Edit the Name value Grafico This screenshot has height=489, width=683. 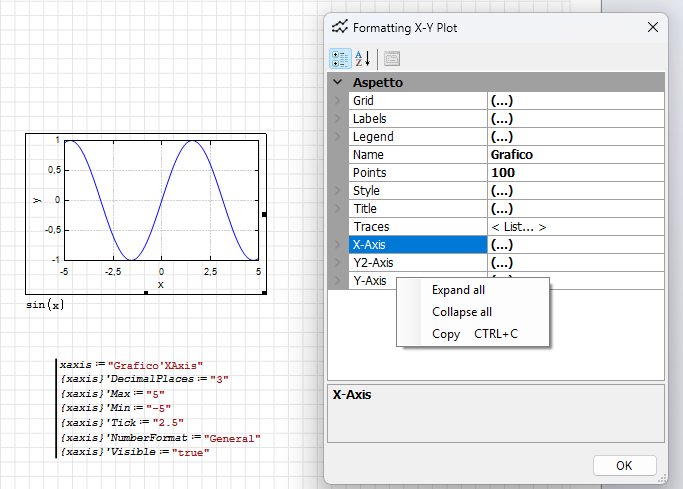click(x=575, y=155)
